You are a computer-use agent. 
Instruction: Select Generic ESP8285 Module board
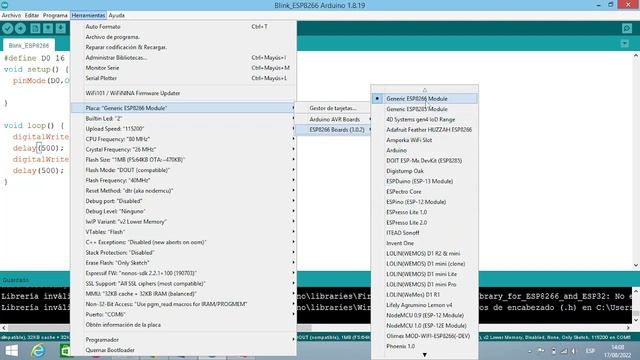coord(424,109)
